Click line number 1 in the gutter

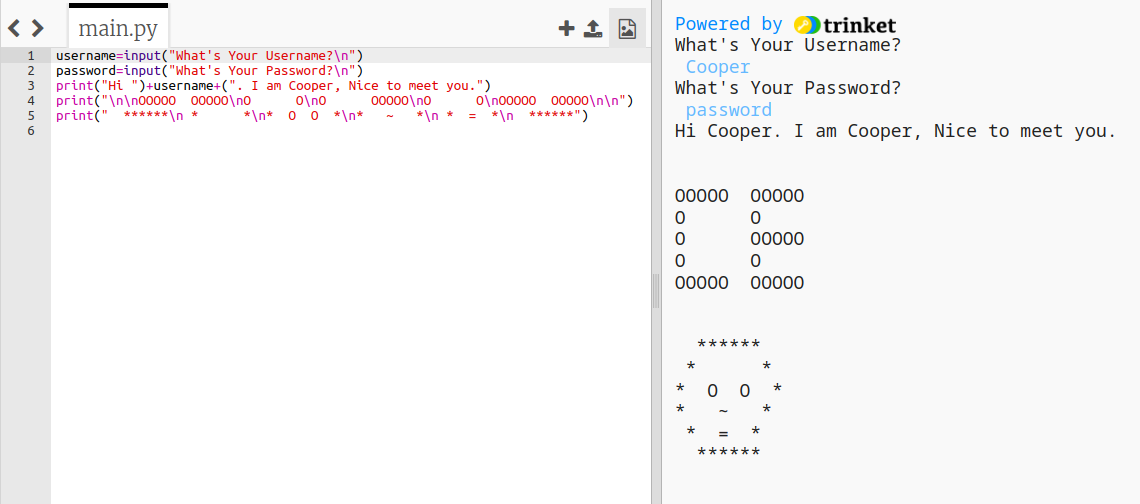tap(31, 56)
